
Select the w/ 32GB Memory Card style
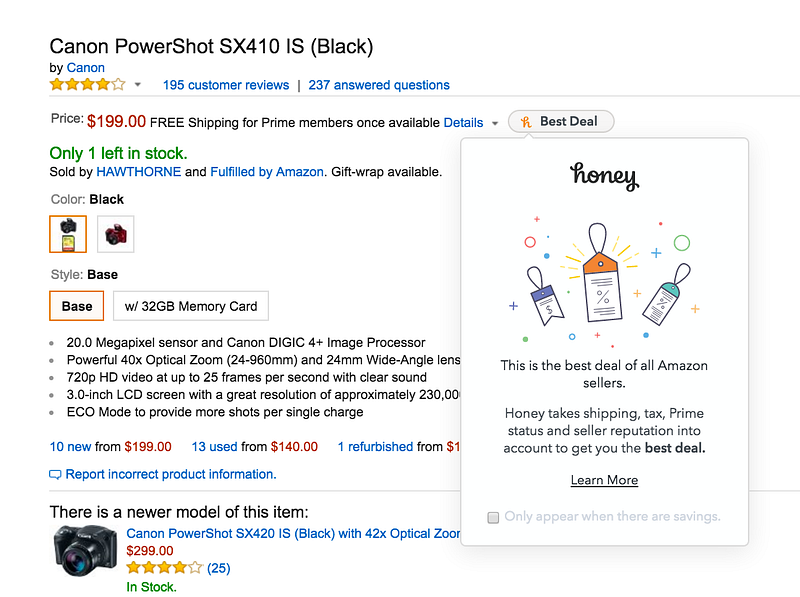click(x=190, y=306)
